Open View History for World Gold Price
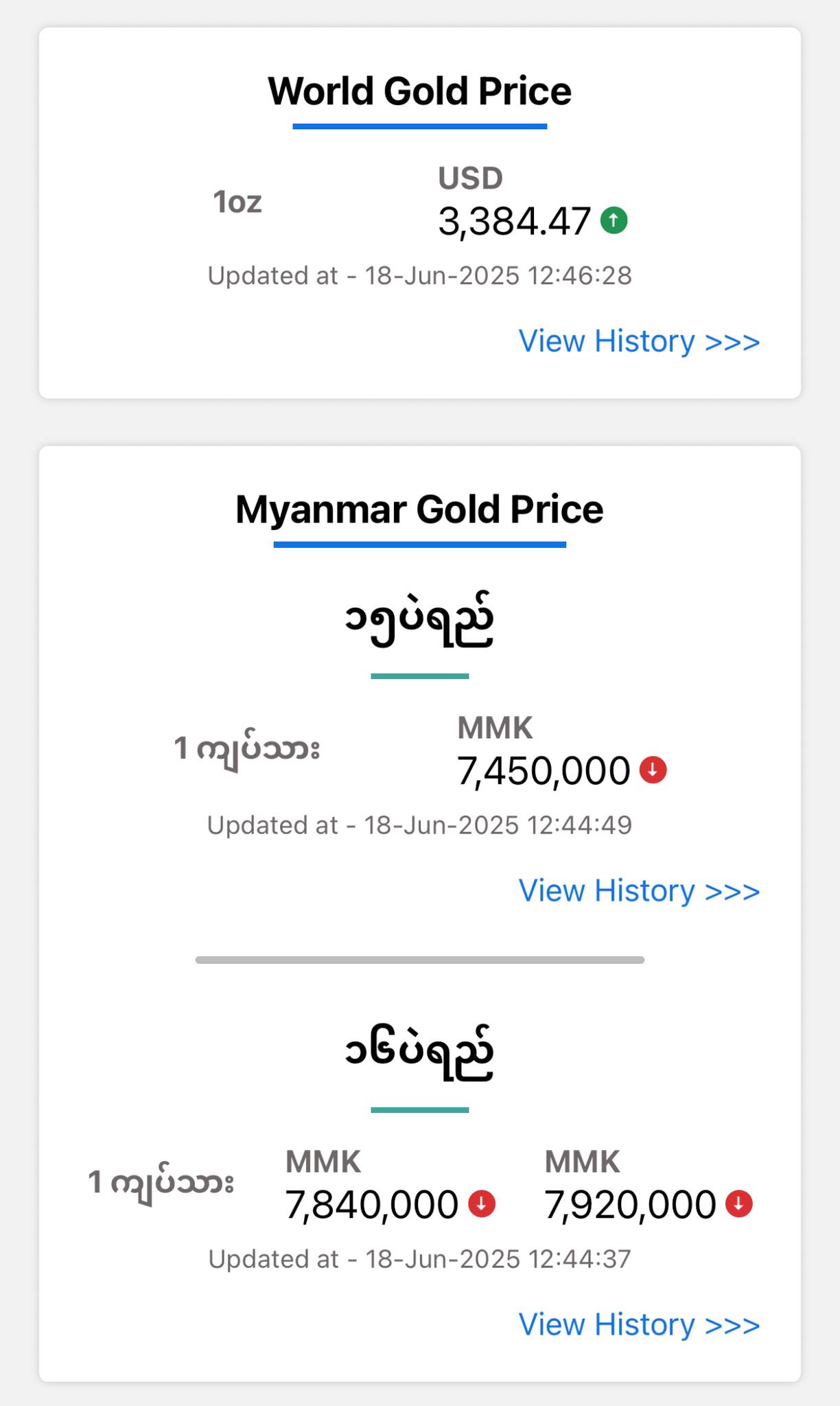 [x=639, y=341]
